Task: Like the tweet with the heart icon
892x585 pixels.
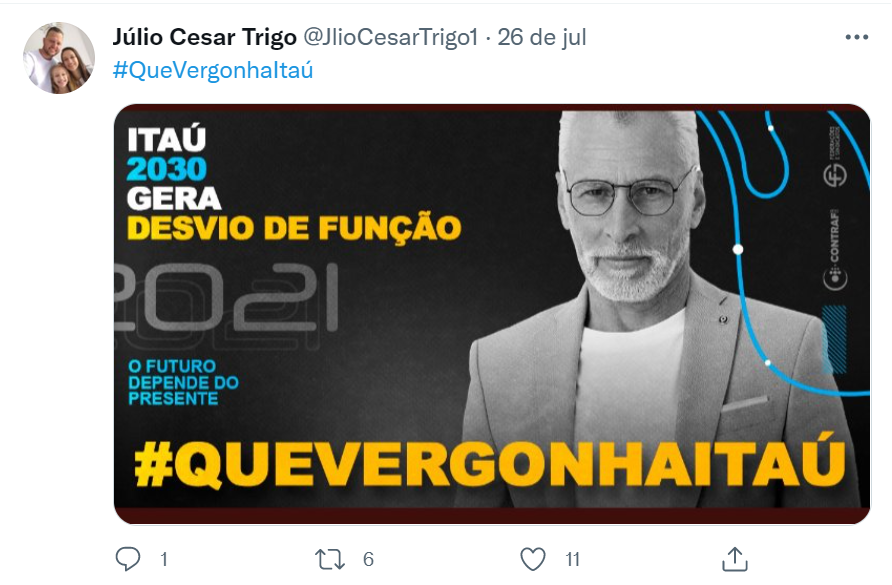Action: click(x=533, y=559)
